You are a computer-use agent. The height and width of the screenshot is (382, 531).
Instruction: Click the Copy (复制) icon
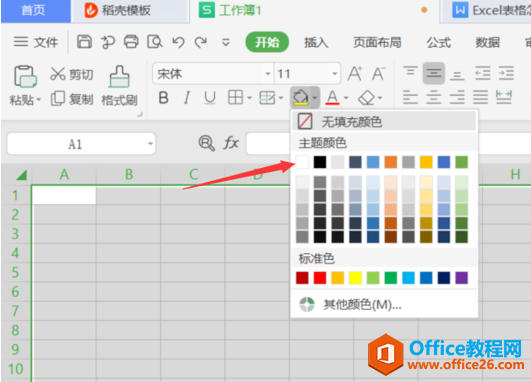tap(58, 99)
